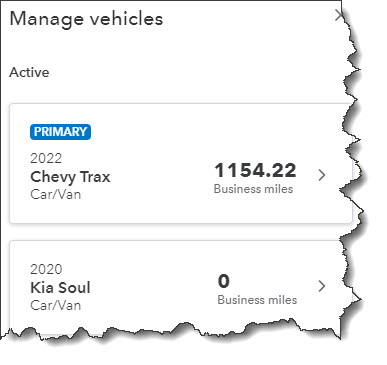Click the 2020 model year text
This screenshot has height=365, width=387.
[46, 269]
